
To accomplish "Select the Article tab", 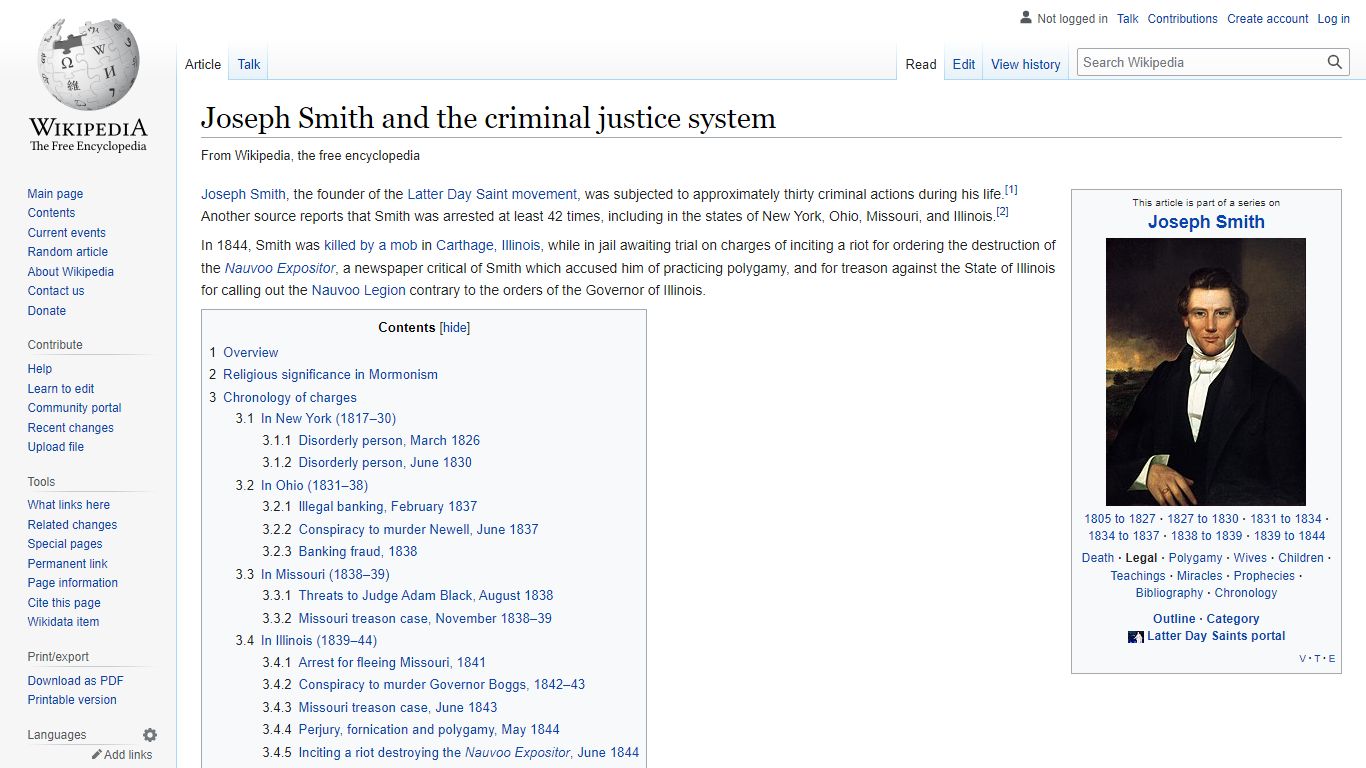I will (203, 64).
